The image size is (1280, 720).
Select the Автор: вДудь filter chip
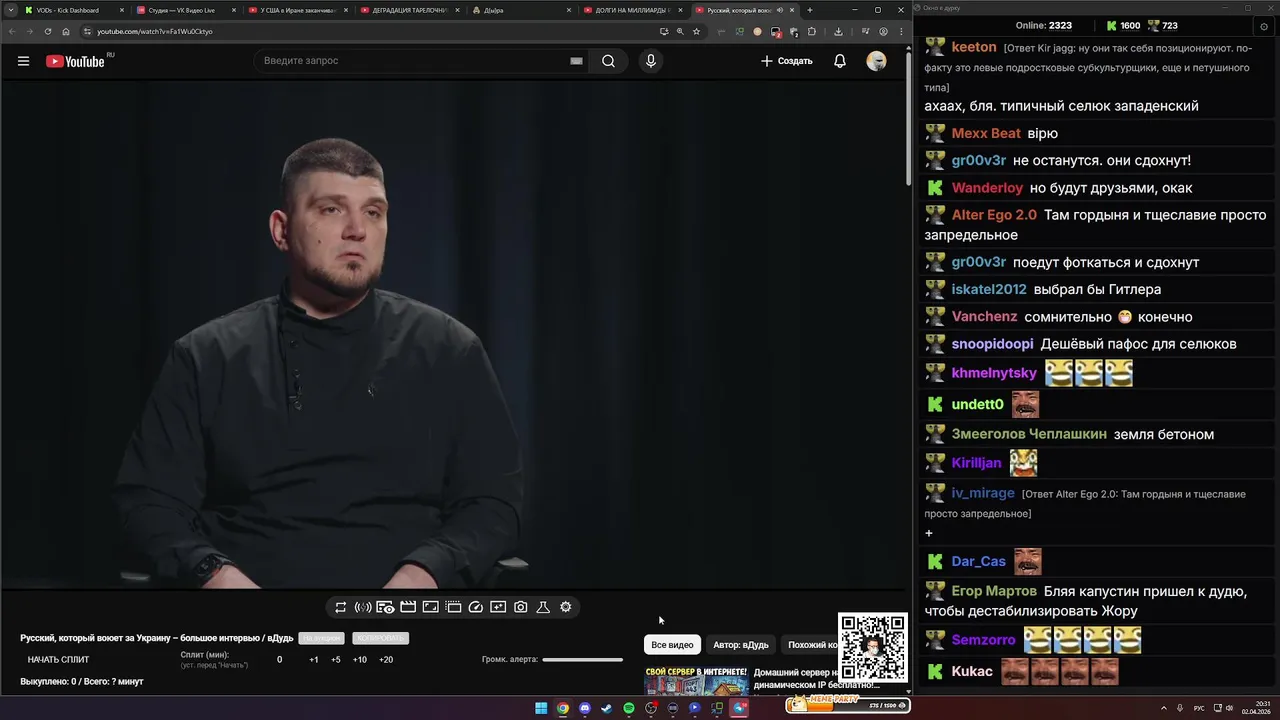741,645
